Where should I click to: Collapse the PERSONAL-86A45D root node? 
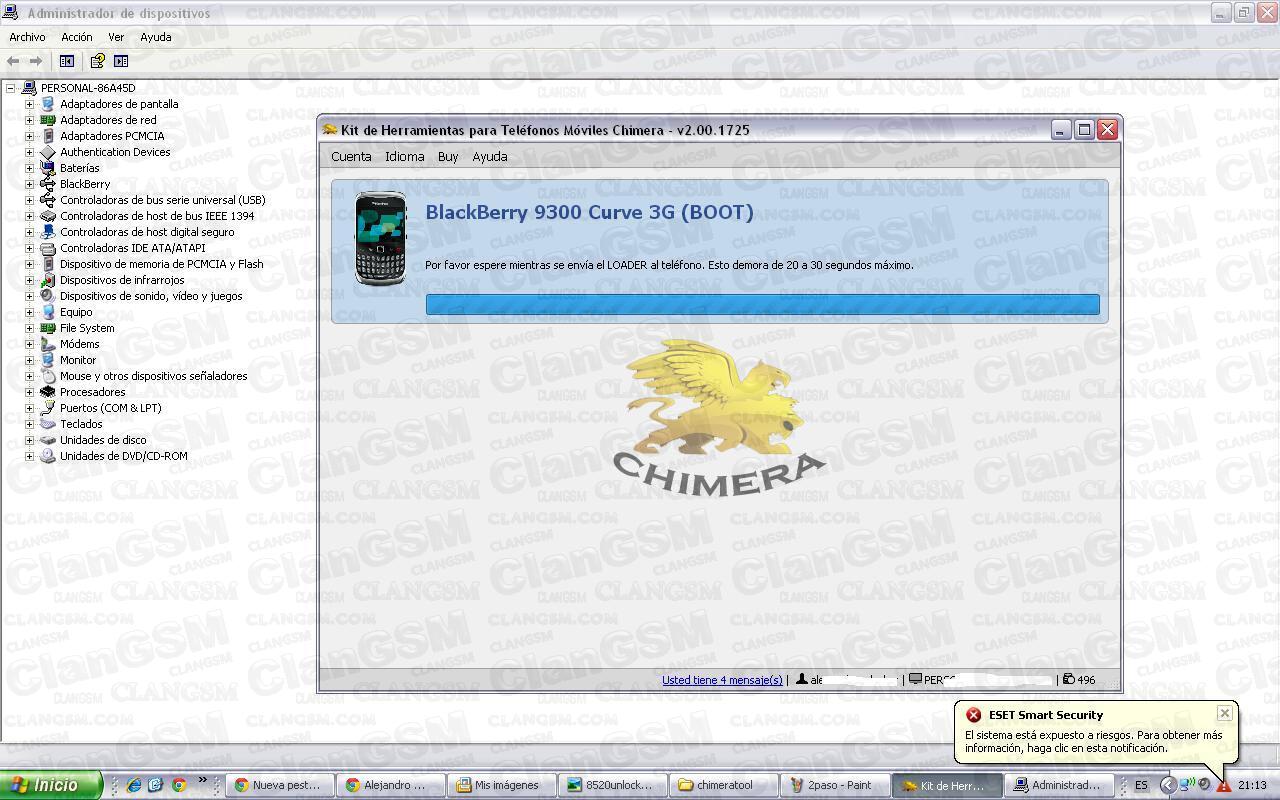[x=10, y=88]
